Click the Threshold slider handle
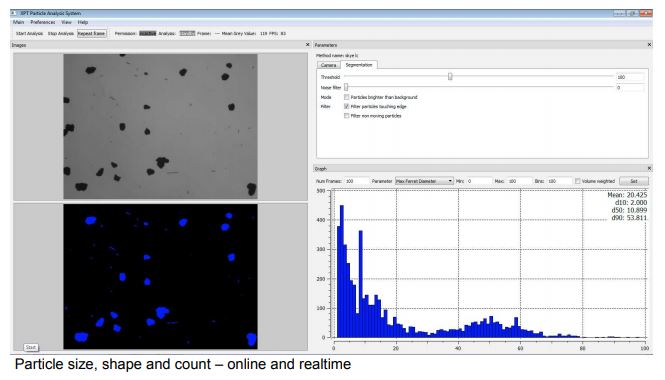This screenshot has width=665, height=380. (450, 76)
